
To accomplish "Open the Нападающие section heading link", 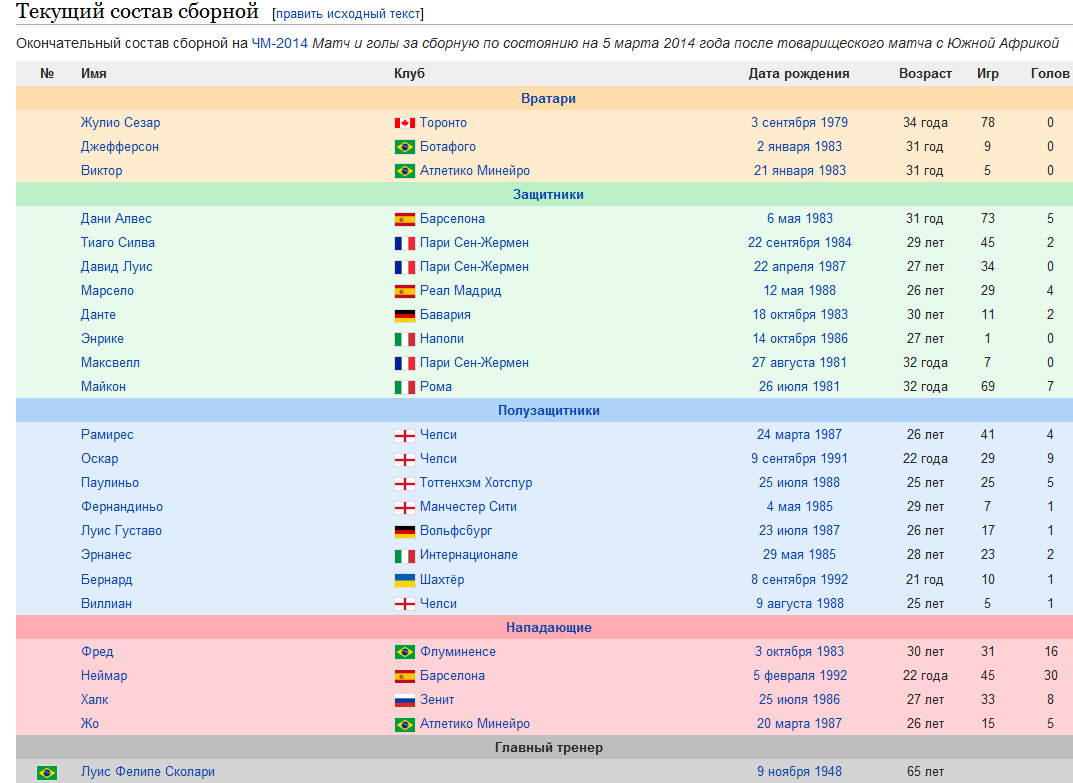I will click(548, 627).
